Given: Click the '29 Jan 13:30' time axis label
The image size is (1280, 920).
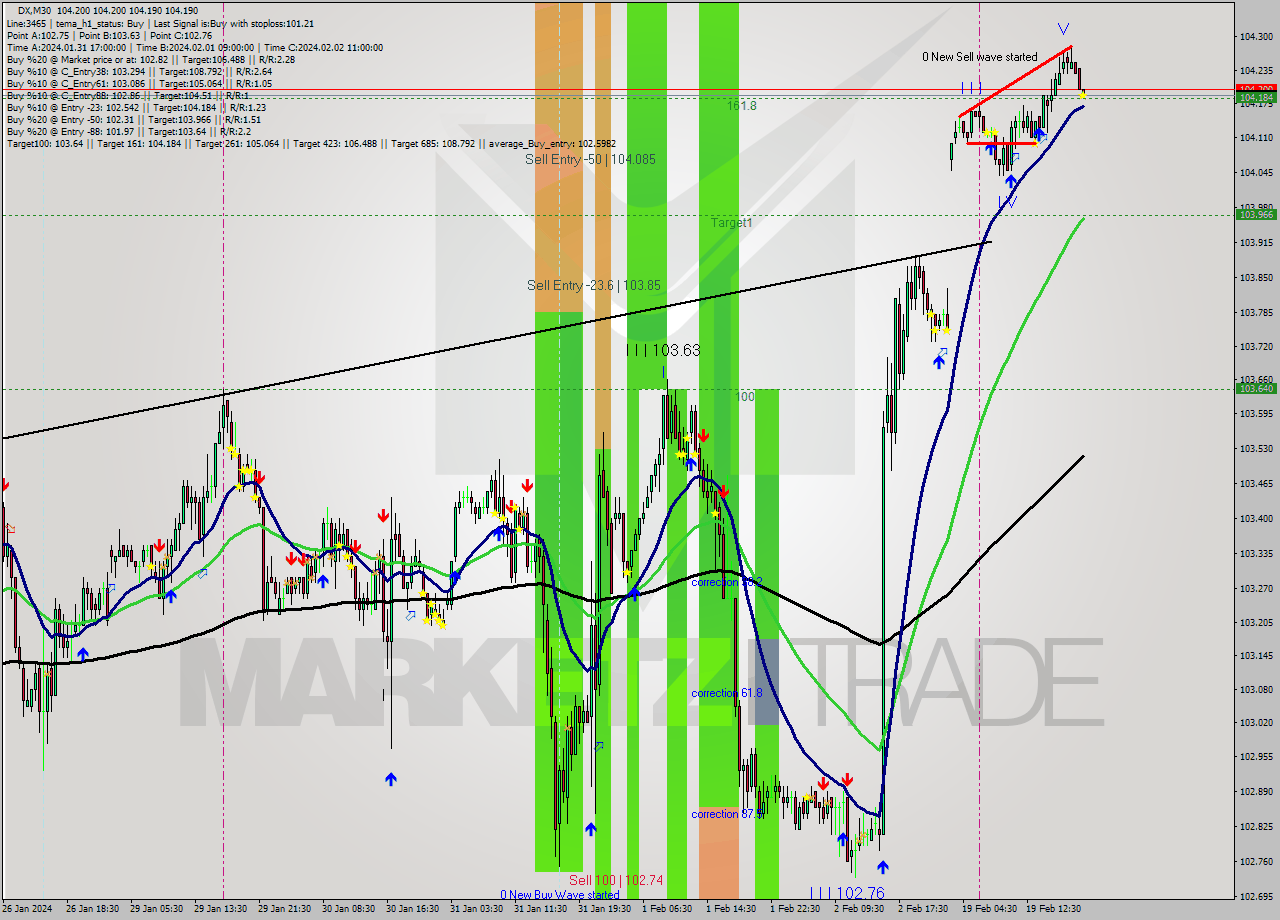Looking at the screenshot, I should 219,909.
